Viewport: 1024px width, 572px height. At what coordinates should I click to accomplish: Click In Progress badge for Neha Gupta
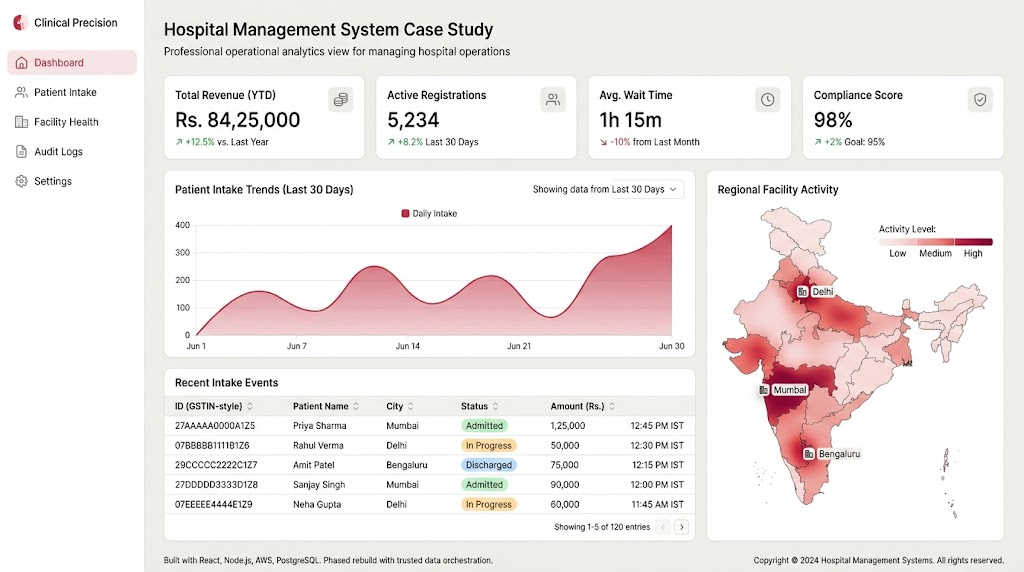488,504
